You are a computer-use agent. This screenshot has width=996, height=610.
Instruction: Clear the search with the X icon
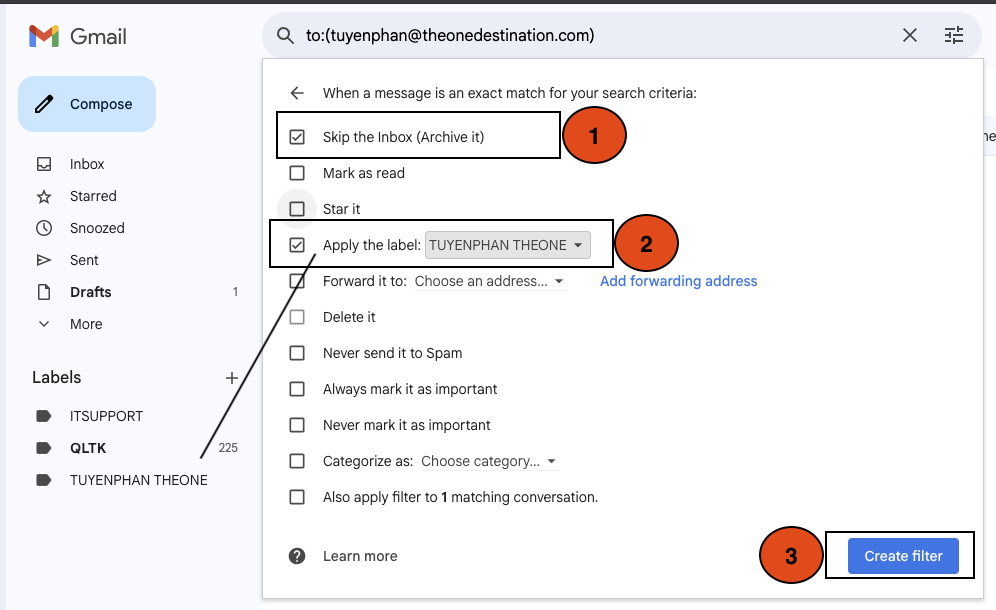[910, 36]
